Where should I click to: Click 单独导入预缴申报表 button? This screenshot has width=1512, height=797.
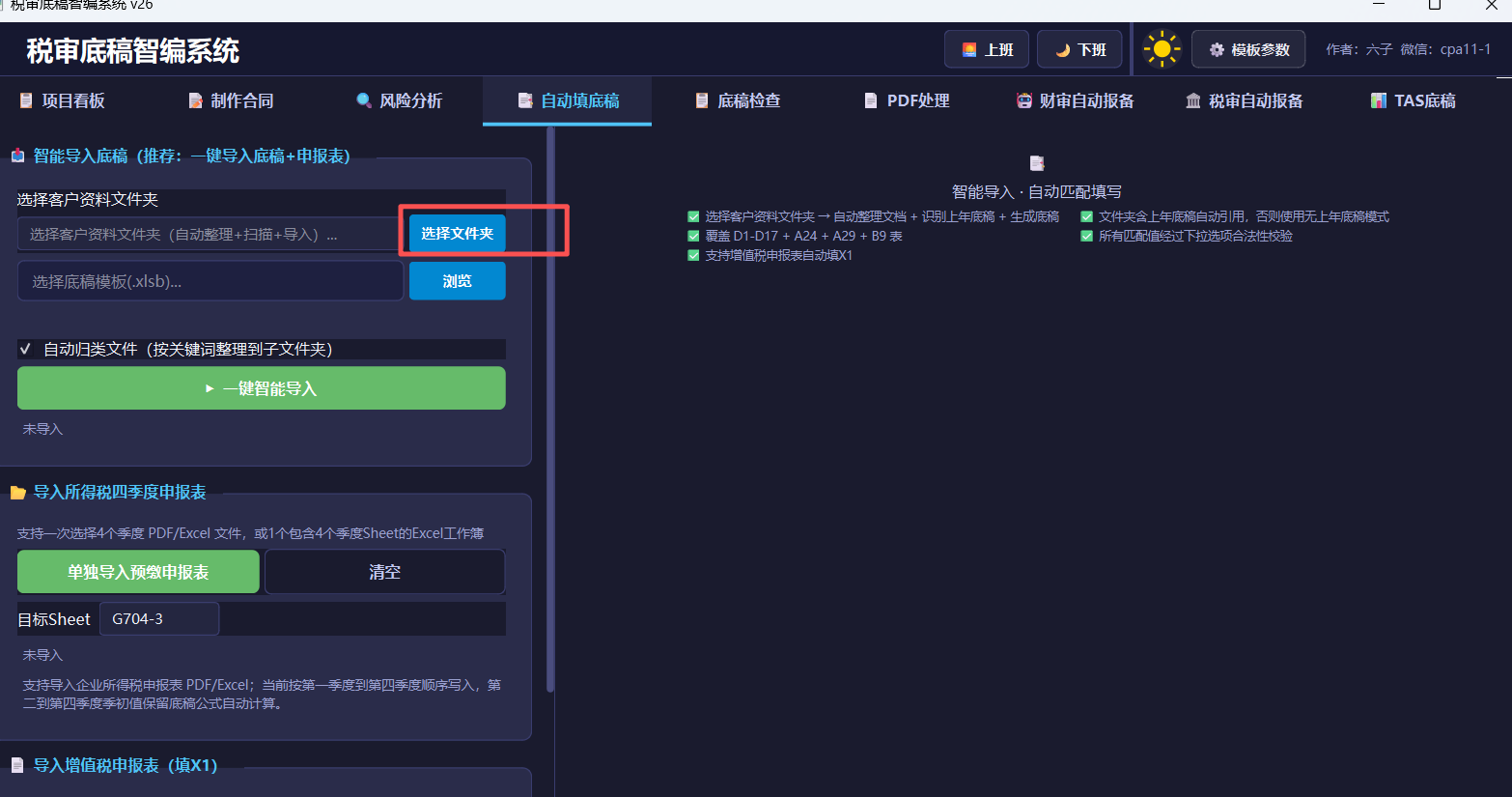[x=138, y=572]
